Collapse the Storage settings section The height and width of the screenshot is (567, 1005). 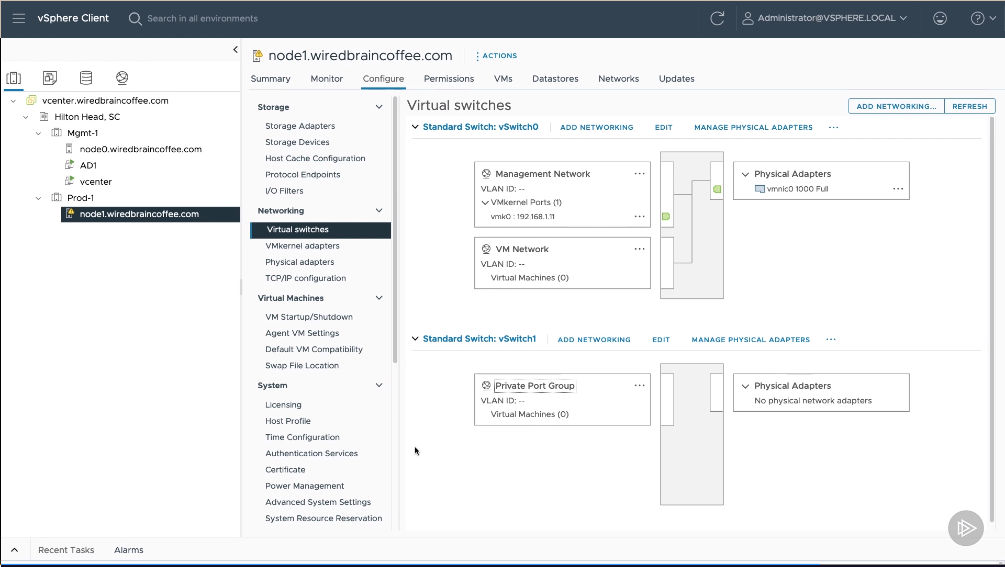pyautogui.click(x=378, y=107)
